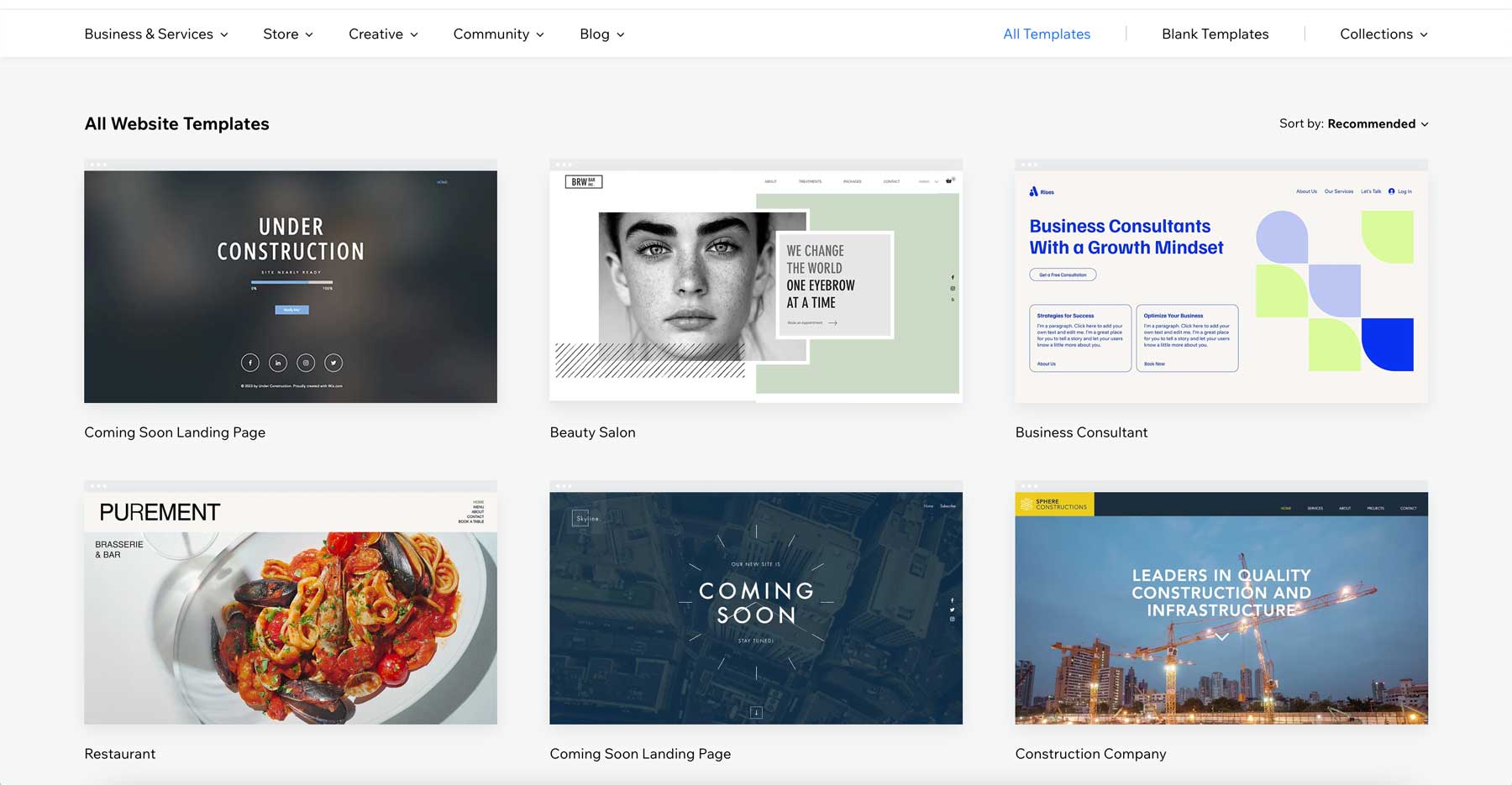Screen dimensions: 1512x785
Task: Click the Strategies for Success card heading
Action: coord(1065,316)
